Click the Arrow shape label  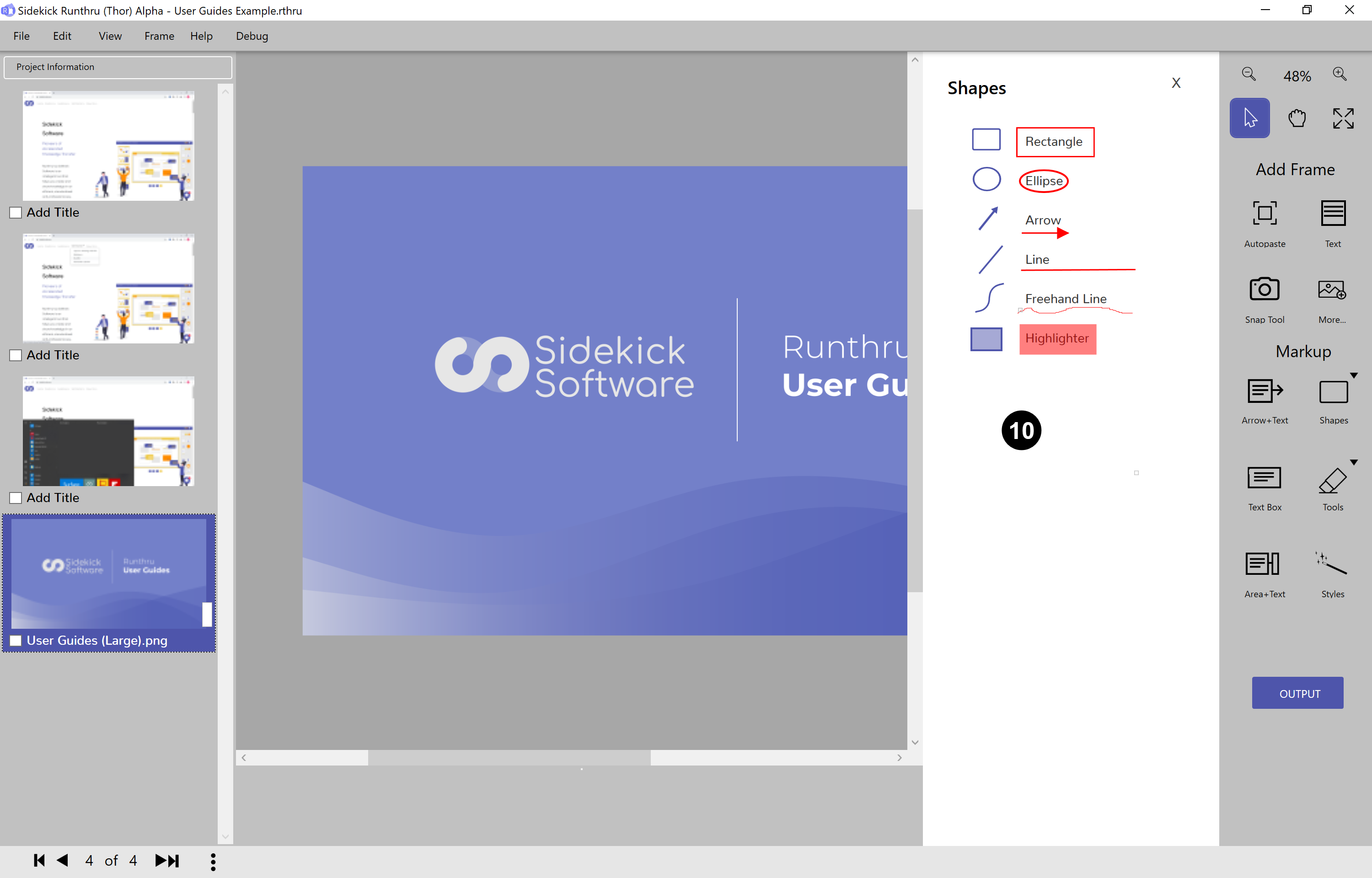click(x=1043, y=220)
